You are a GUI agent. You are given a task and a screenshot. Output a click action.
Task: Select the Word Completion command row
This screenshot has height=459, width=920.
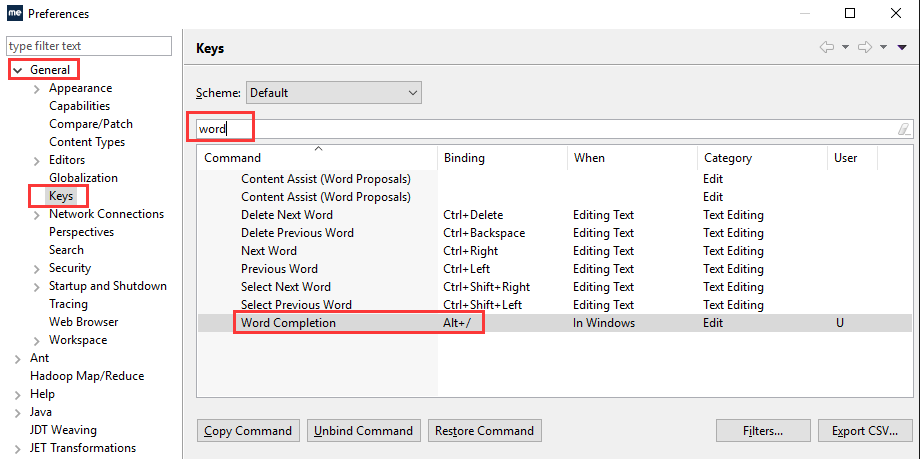288,323
